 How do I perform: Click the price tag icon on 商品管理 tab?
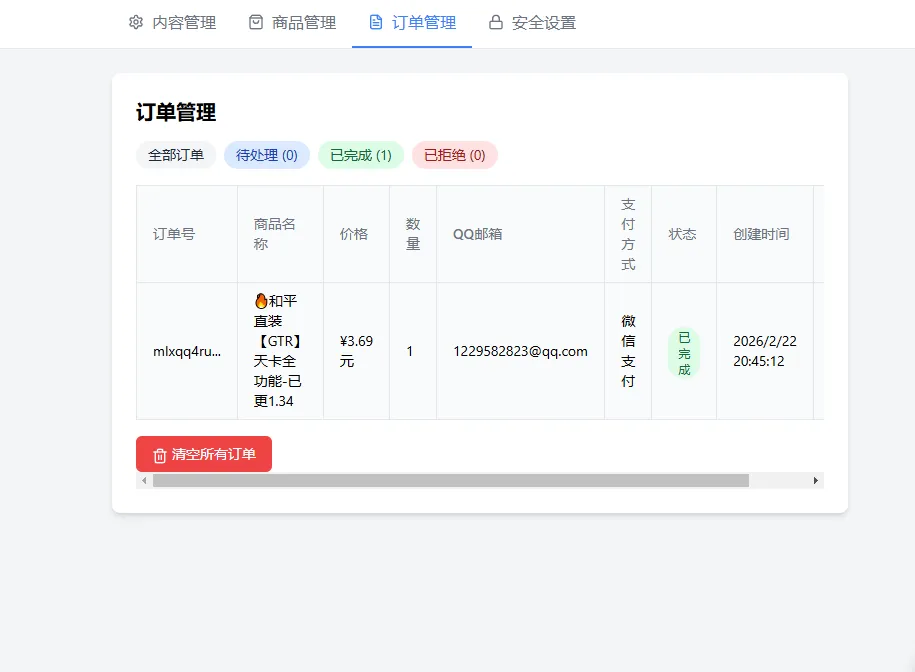point(253,23)
